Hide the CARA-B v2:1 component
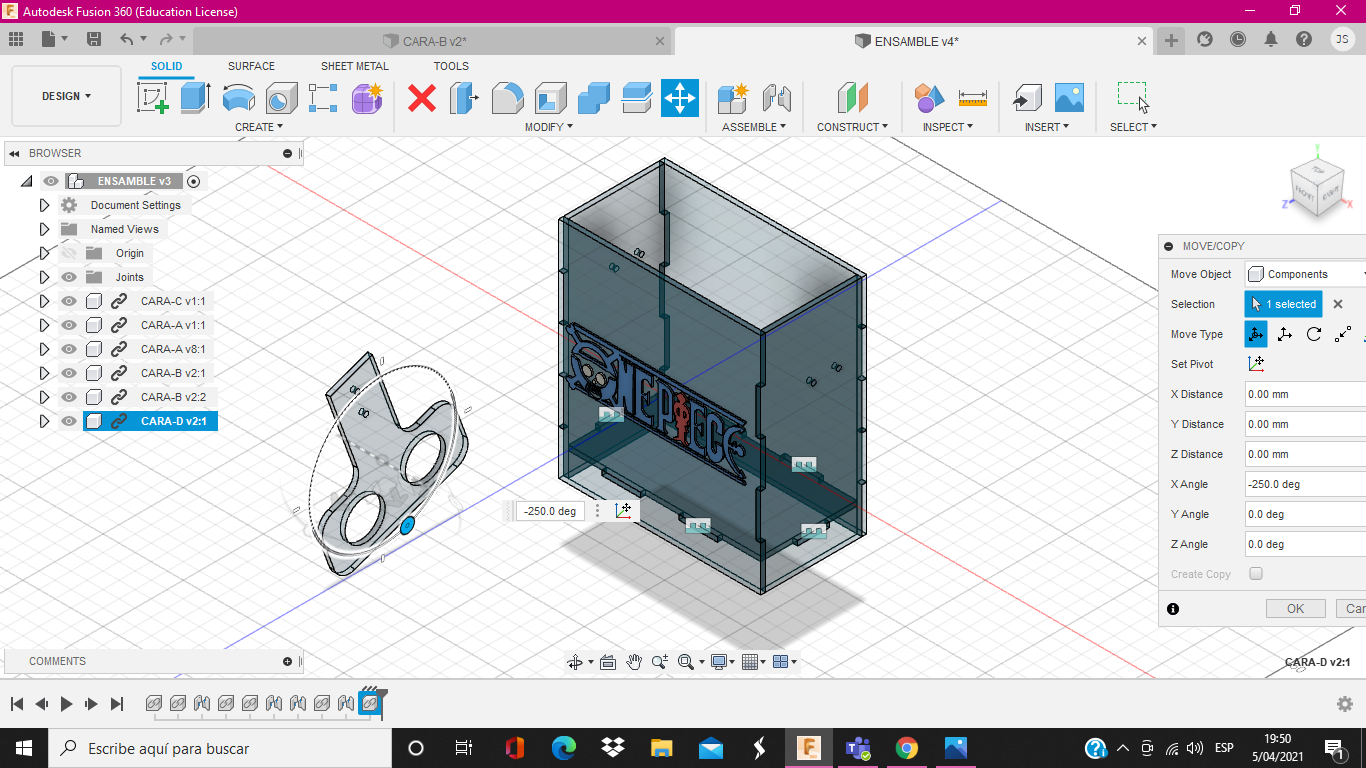The width and height of the screenshot is (1366, 768). [x=69, y=373]
